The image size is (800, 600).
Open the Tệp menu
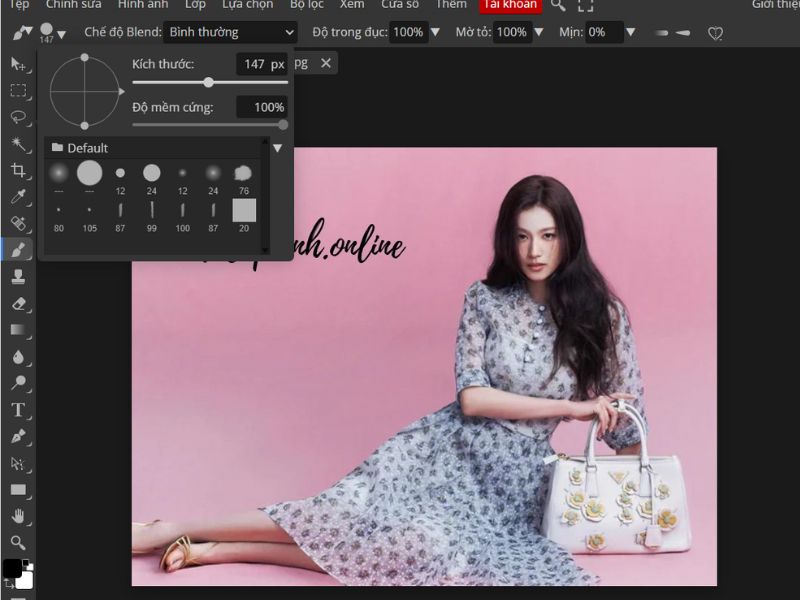[x=19, y=5]
